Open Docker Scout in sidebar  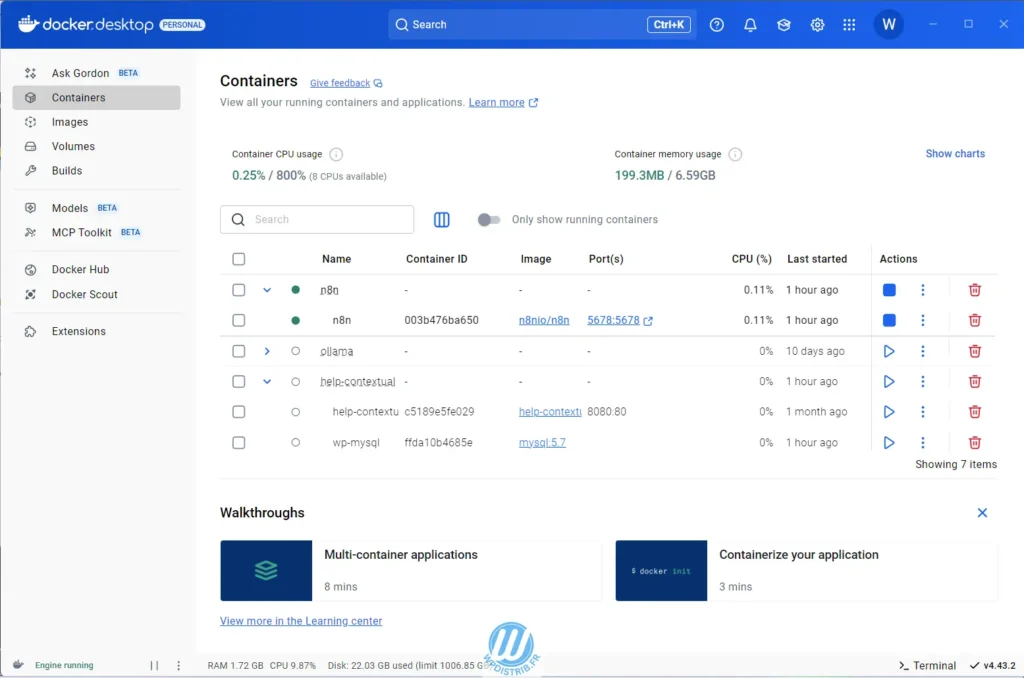coord(96,294)
